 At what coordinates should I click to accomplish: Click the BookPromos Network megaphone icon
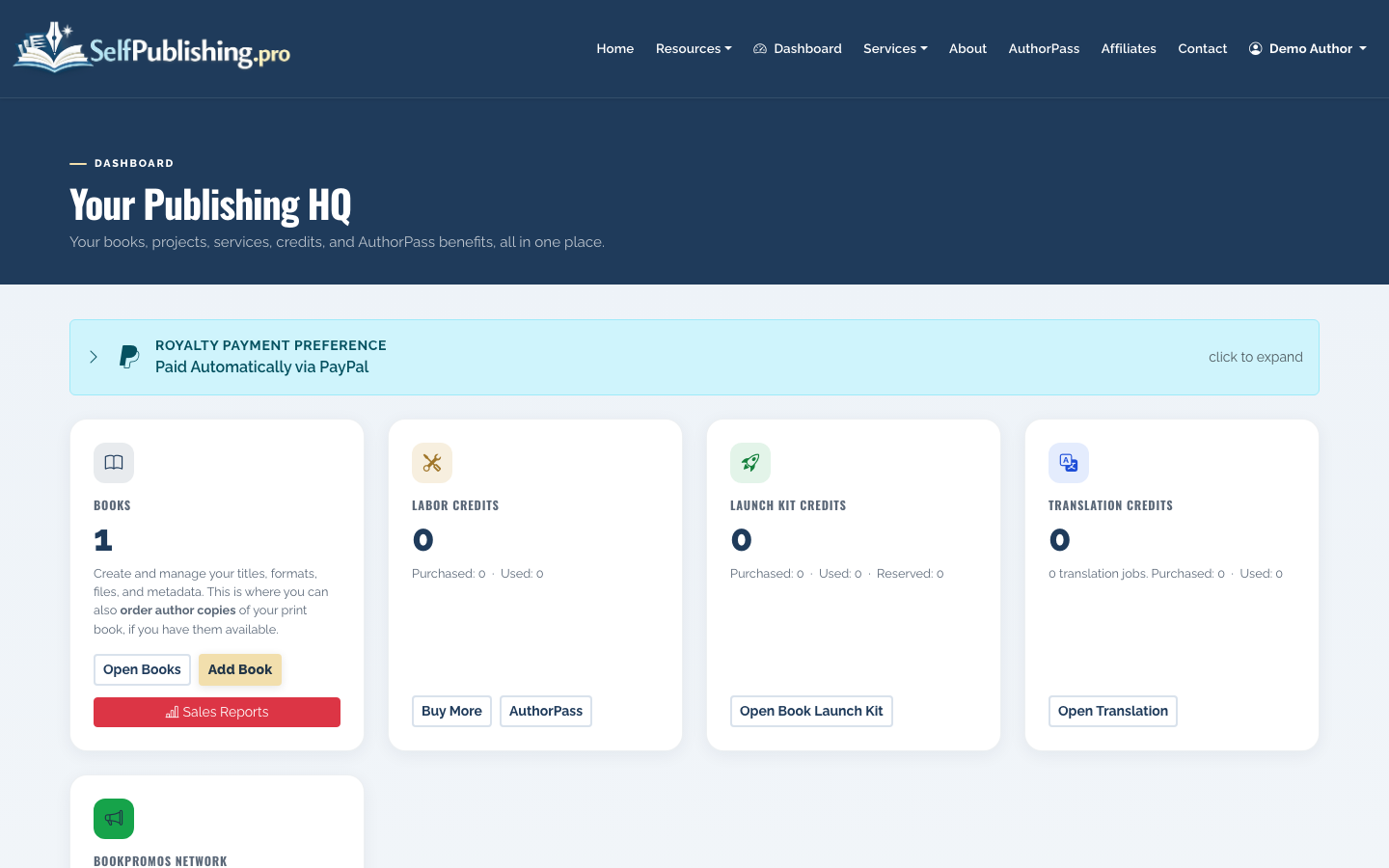pyautogui.click(x=114, y=819)
